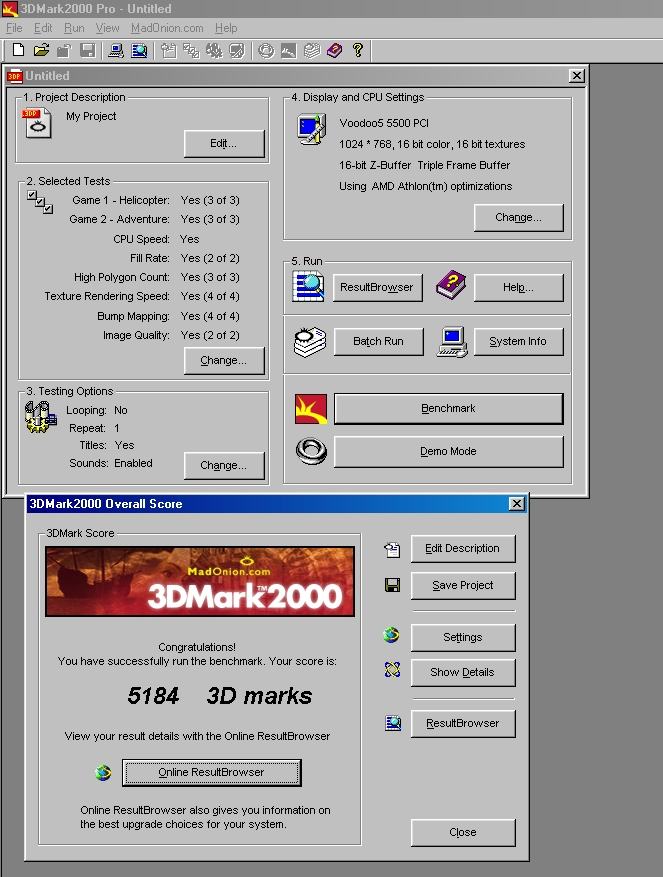Launch Demo Mode button
Screen dimensions: 663x877
coord(449,451)
